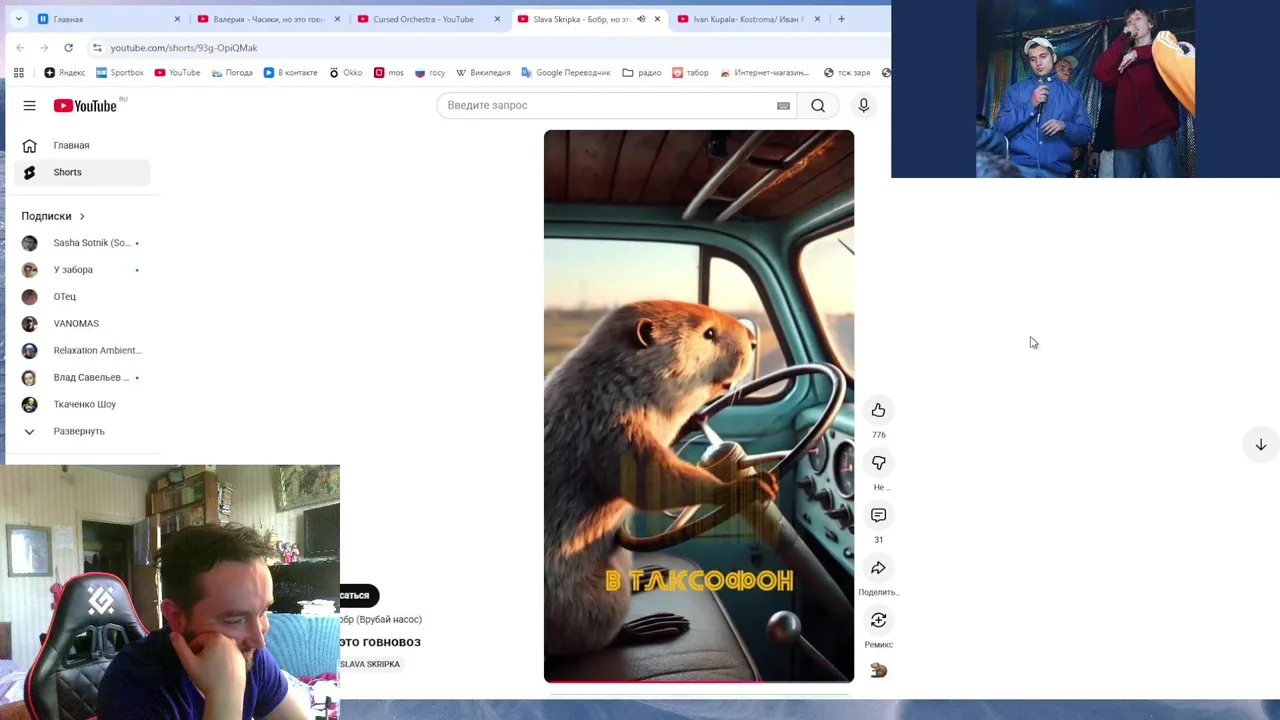Open the госу bookmark

(430, 72)
